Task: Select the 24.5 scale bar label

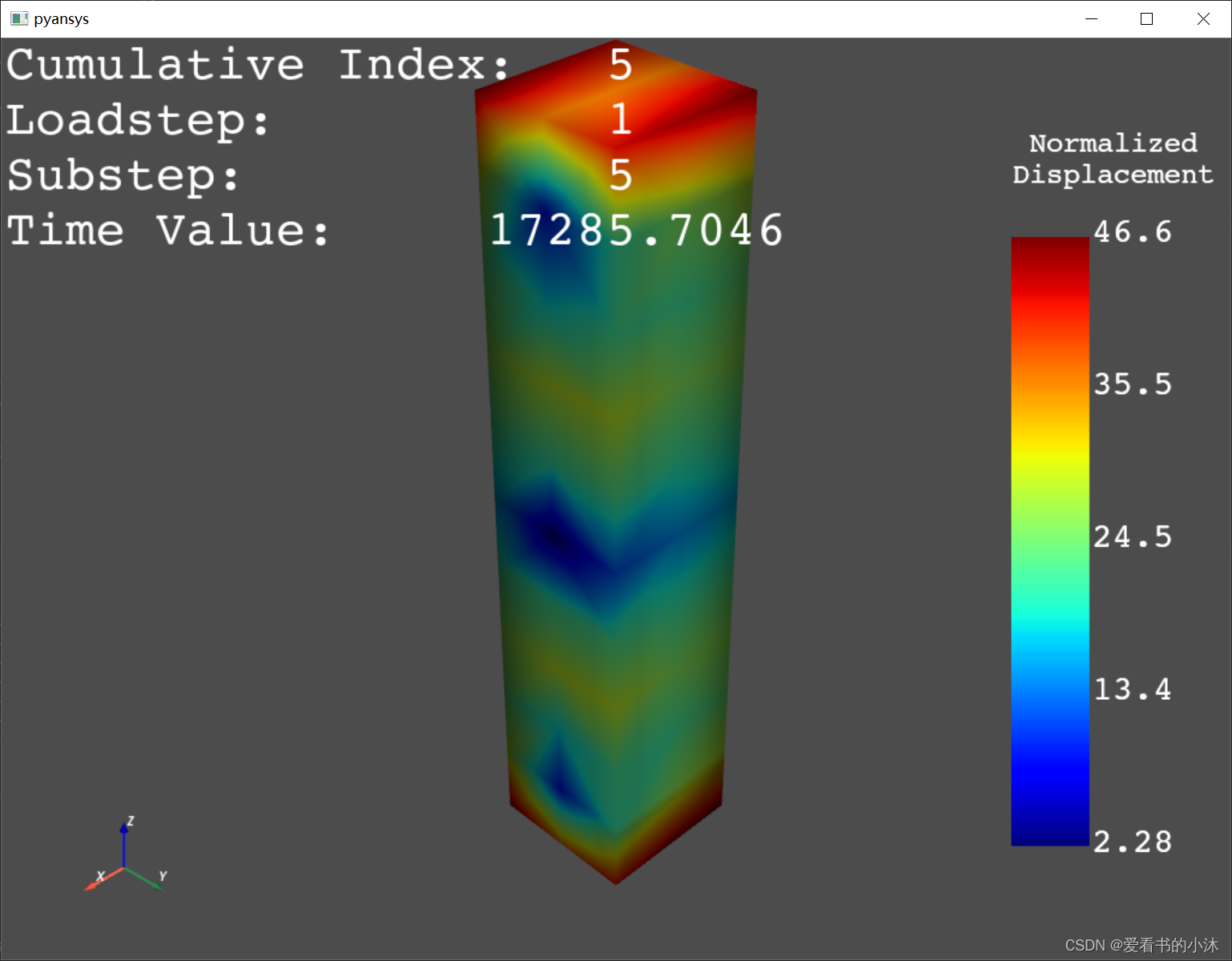Action: (x=1132, y=537)
